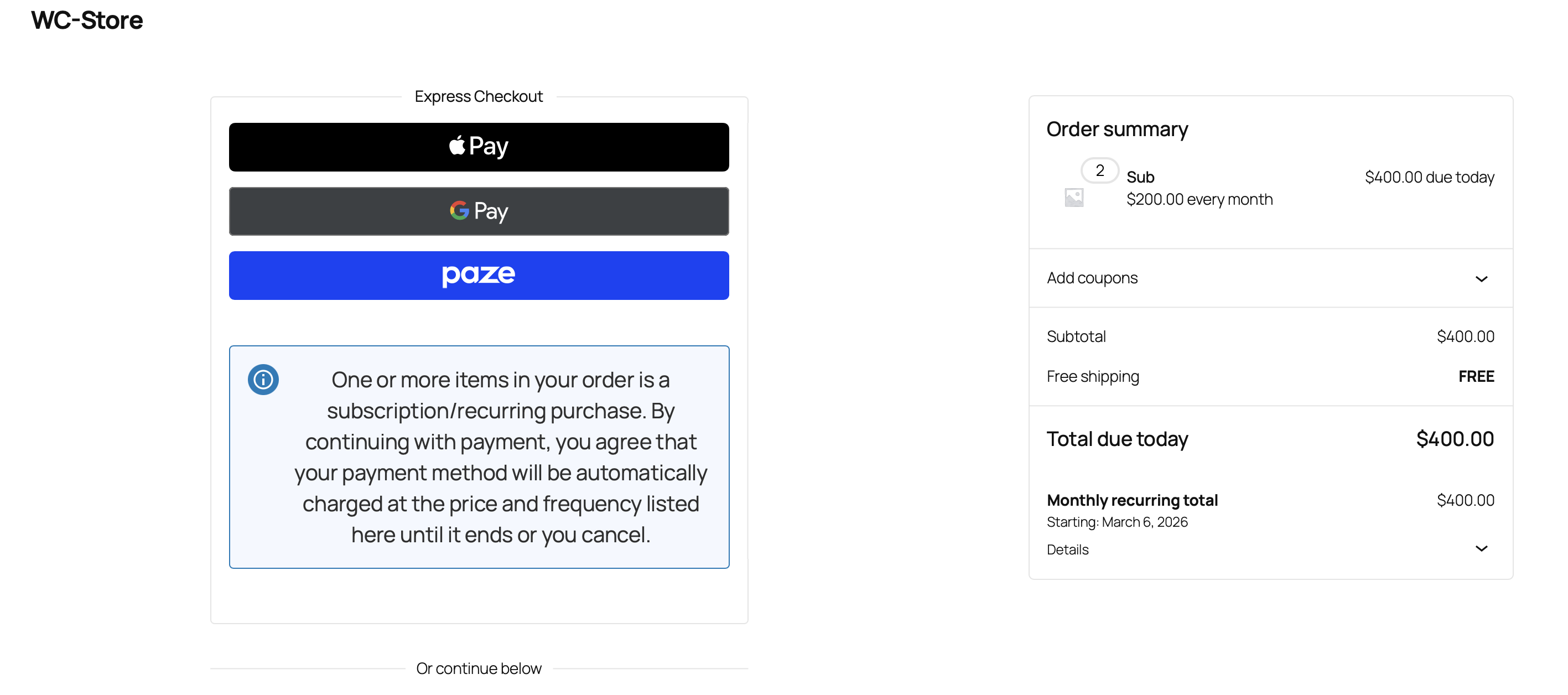Click the FREE shipping value
Viewport: 1568px width, 695px height.
[1476, 377]
